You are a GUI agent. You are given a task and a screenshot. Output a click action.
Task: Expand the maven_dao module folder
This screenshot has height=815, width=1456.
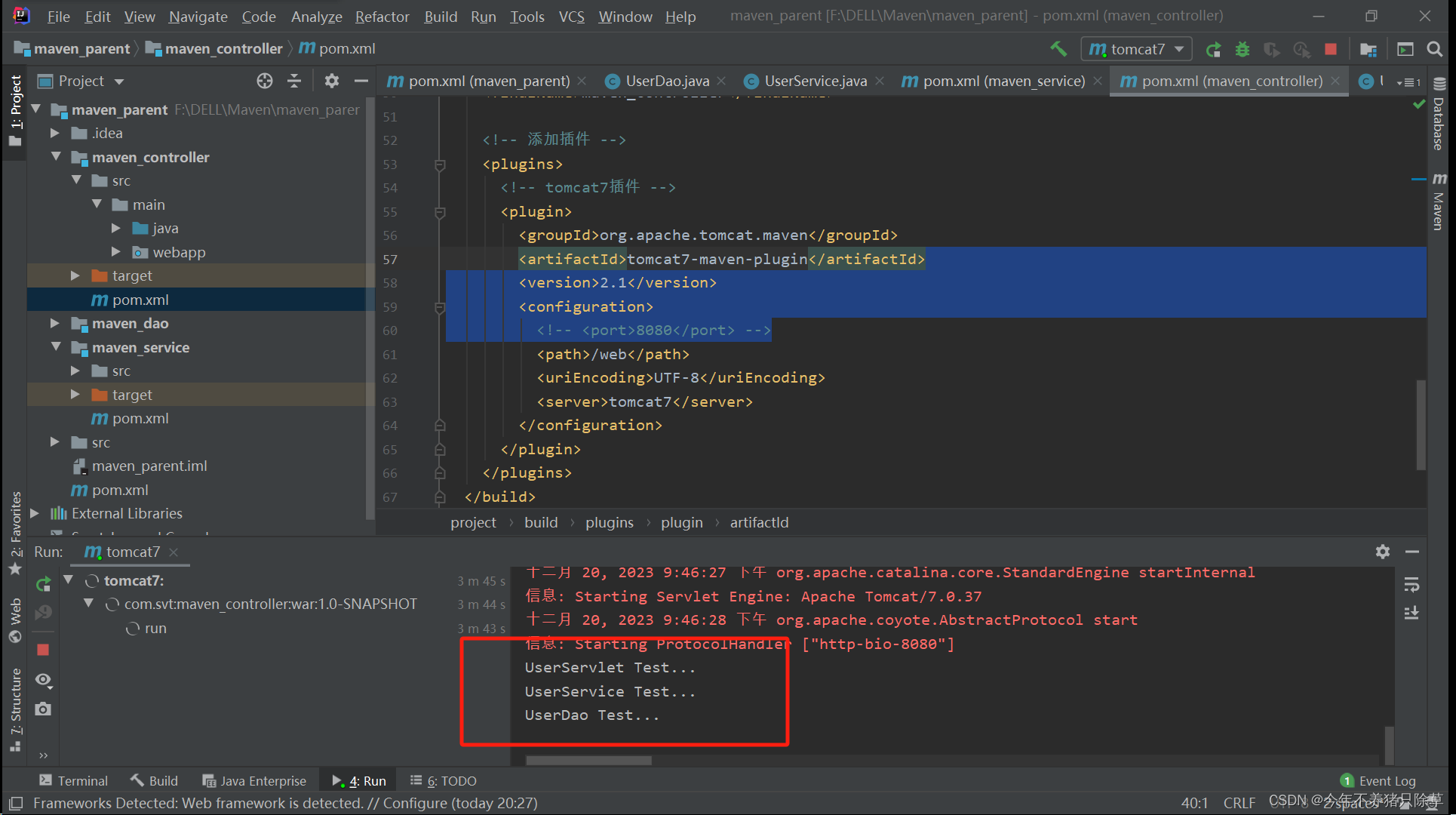(x=54, y=323)
